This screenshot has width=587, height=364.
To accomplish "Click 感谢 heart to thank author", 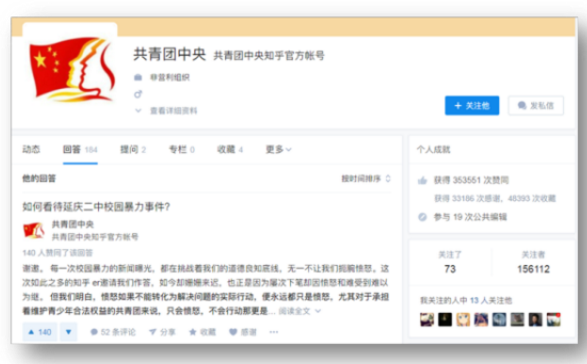I will (243, 332).
